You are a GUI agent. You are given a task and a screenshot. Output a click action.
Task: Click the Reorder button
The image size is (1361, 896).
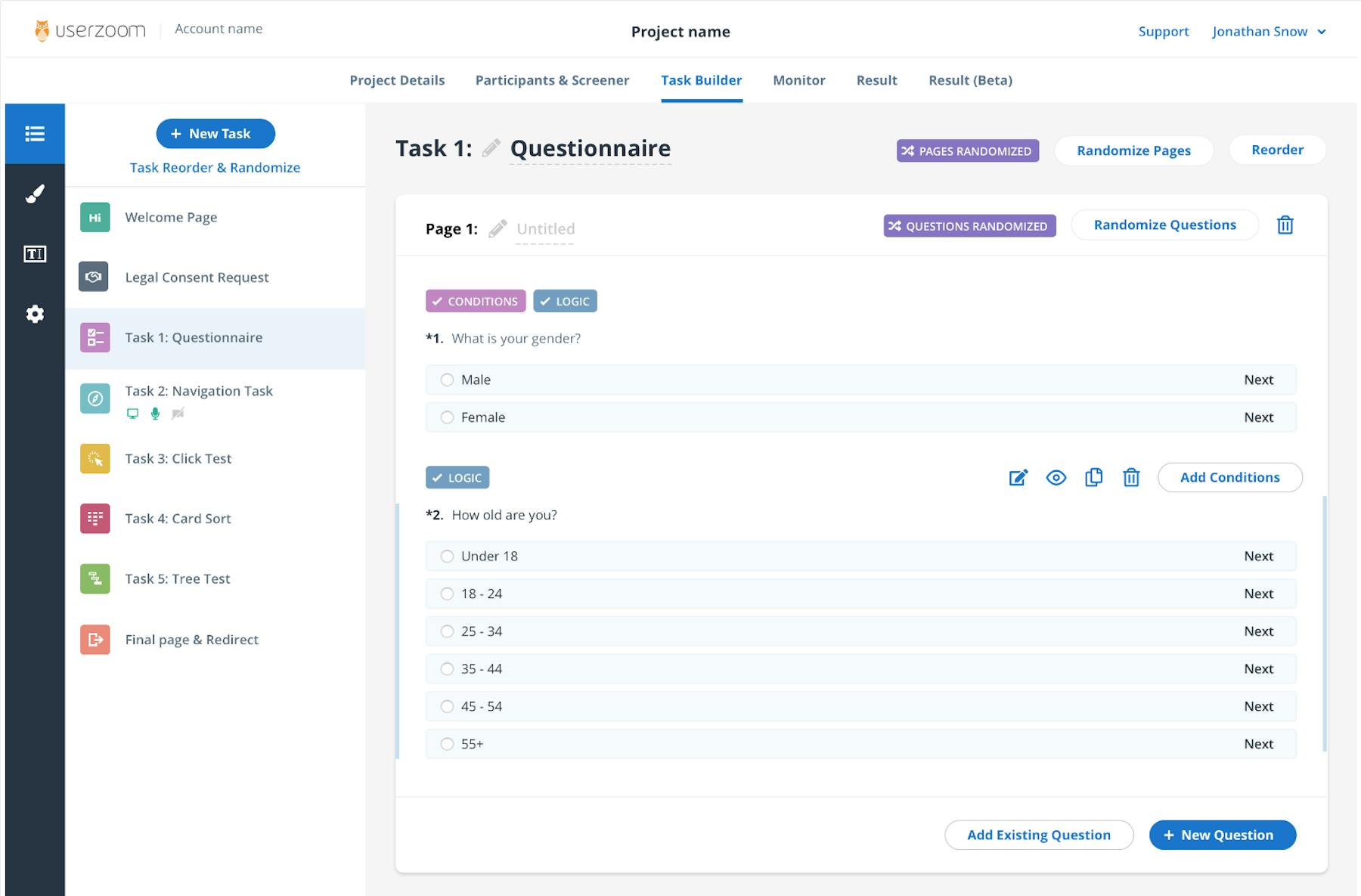[1277, 150]
